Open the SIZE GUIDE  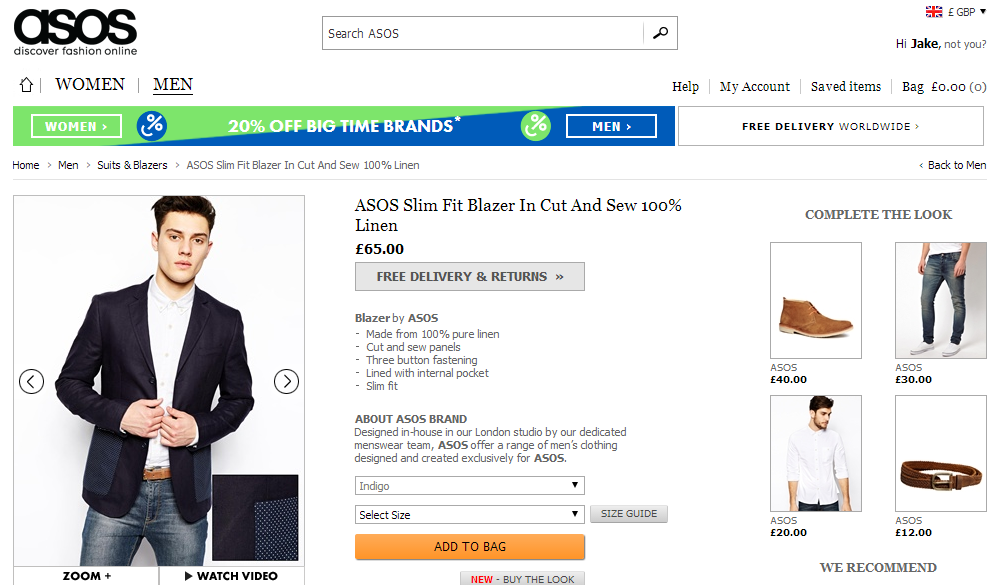[628, 513]
